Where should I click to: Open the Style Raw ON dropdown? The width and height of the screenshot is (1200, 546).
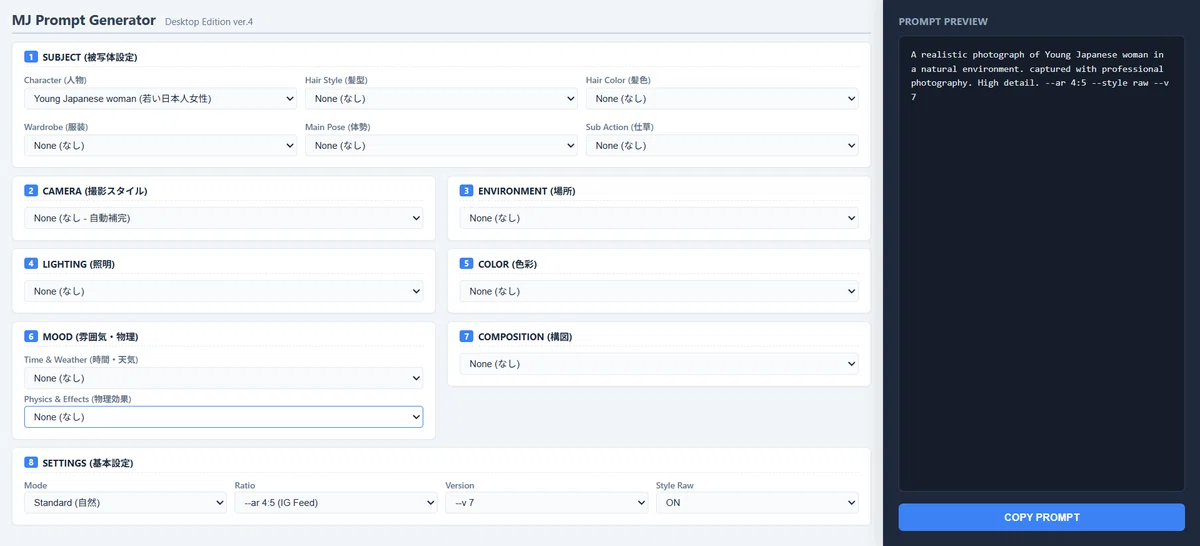(x=757, y=503)
